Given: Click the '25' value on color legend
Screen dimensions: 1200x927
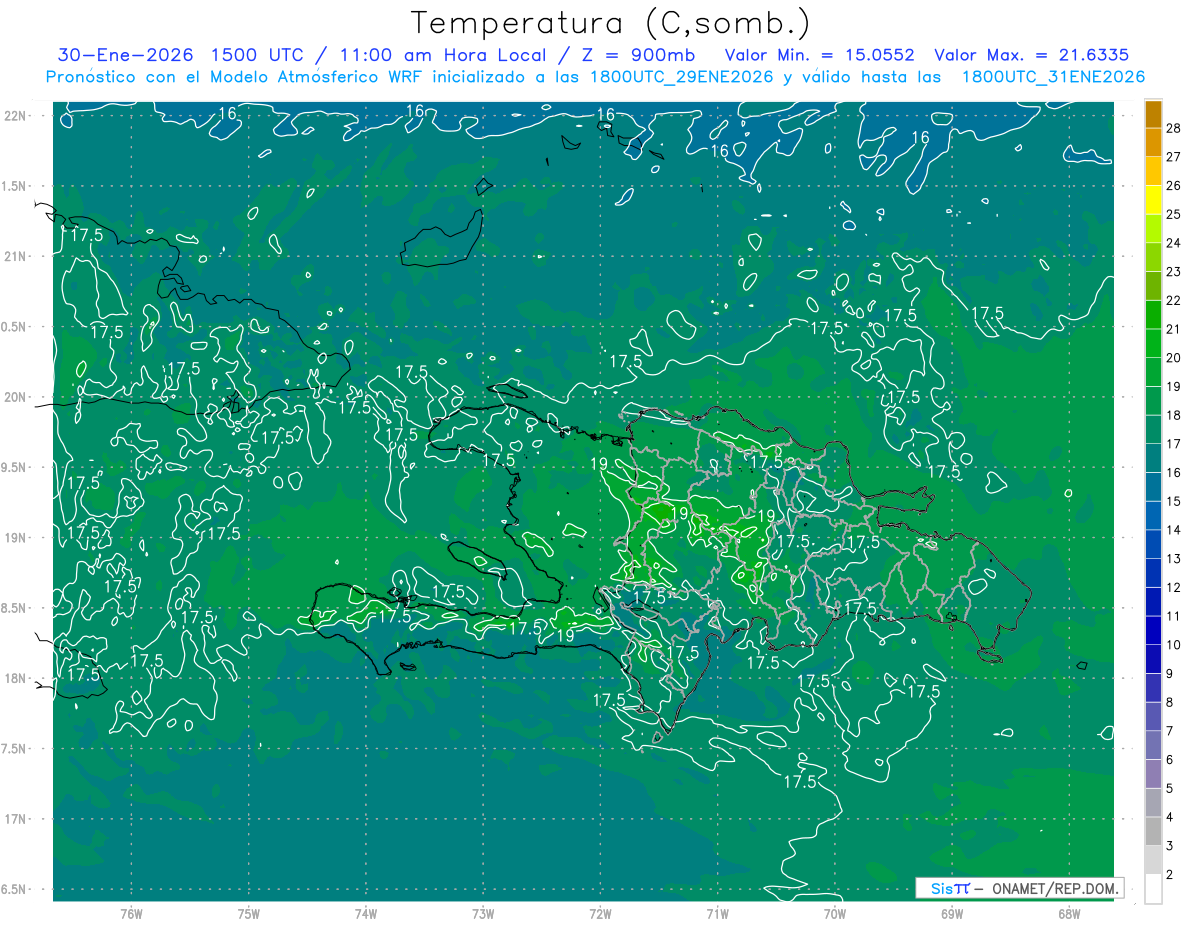Looking at the screenshot, I should tap(1174, 214).
